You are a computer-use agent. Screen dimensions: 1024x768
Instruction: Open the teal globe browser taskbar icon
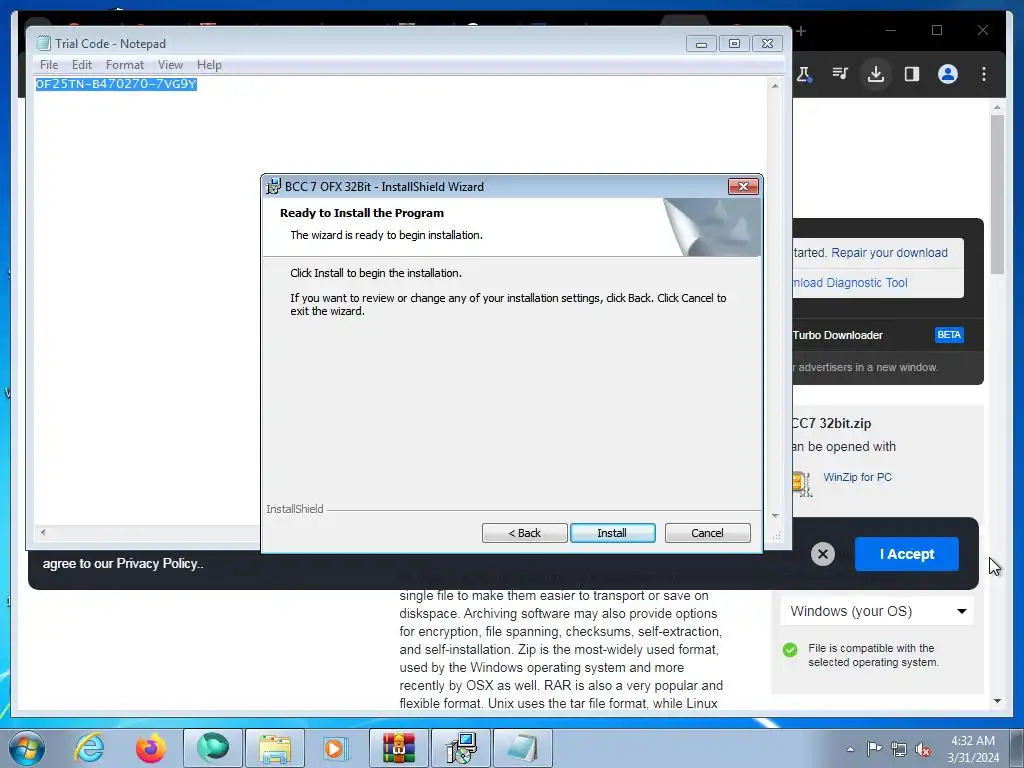213,748
